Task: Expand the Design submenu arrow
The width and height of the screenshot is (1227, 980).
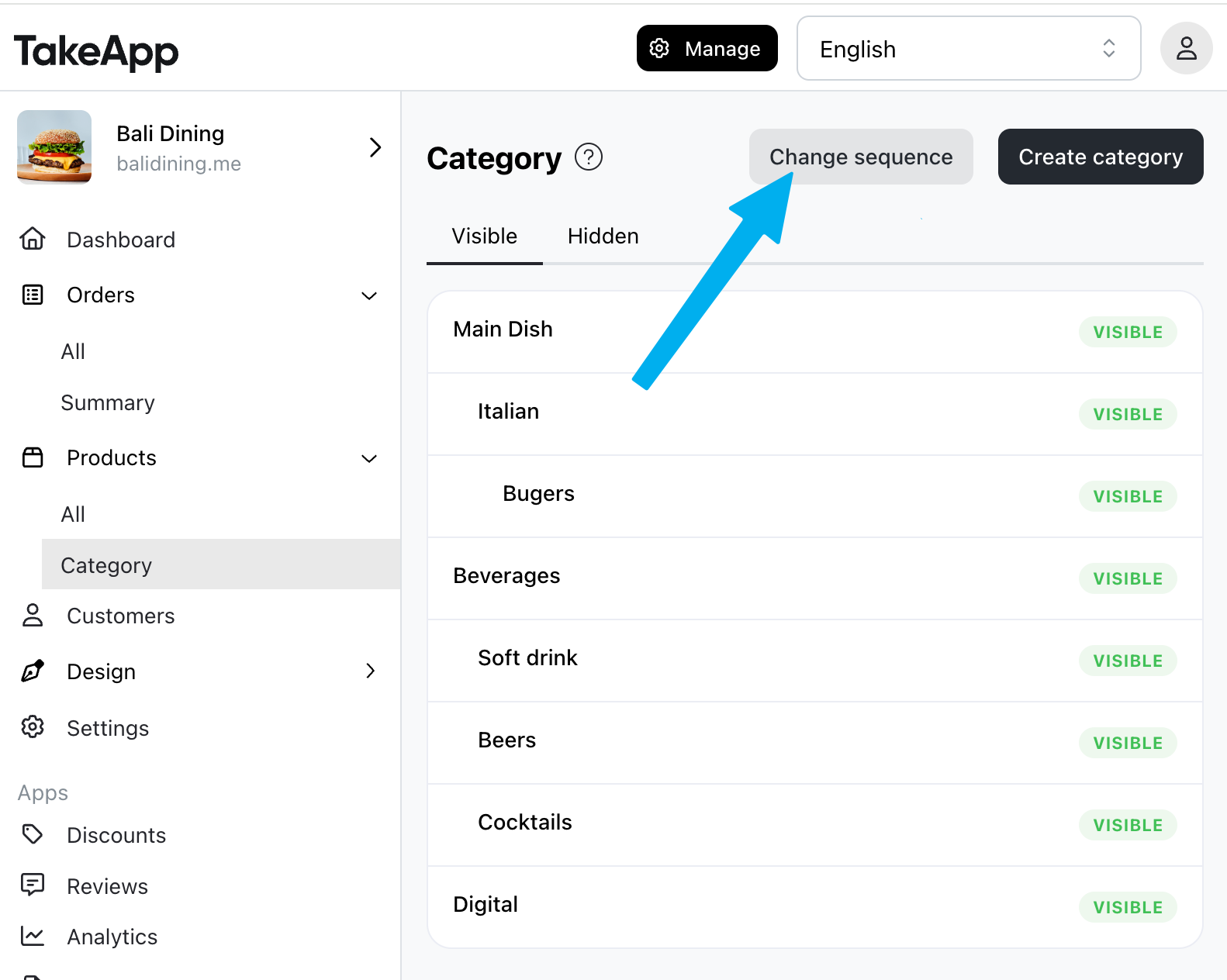Action: click(x=370, y=671)
